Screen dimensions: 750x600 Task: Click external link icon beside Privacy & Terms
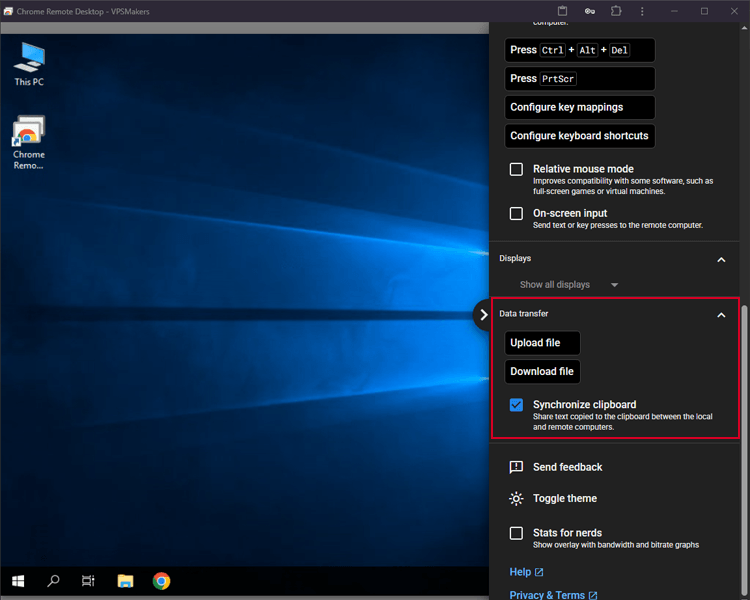click(x=593, y=595)
